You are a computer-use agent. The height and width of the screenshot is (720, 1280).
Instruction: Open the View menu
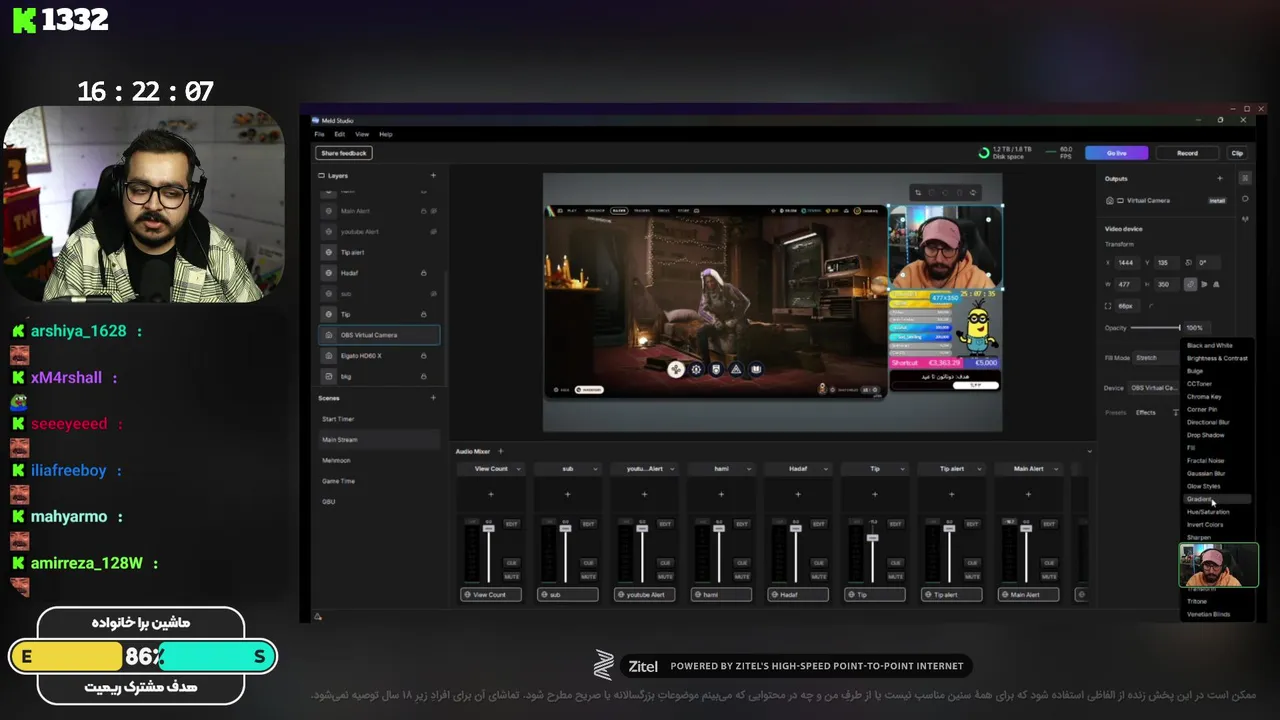362,134
